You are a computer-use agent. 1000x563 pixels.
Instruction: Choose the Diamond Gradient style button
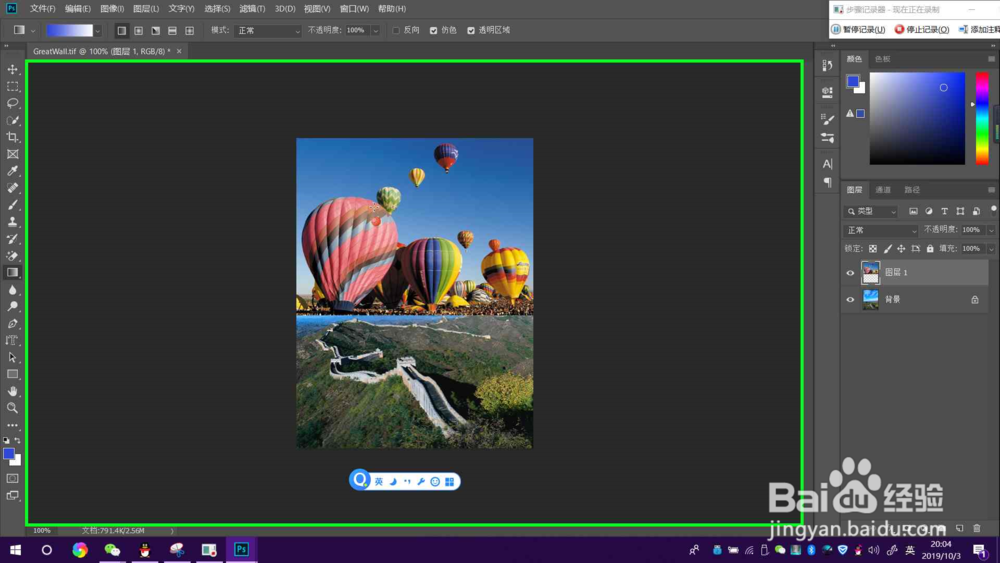189,30
